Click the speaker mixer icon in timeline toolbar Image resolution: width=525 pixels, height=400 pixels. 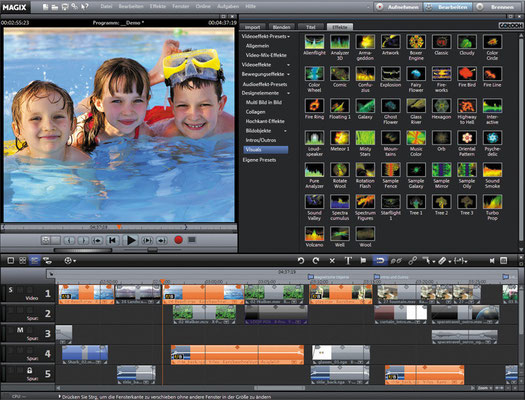[492, 260]
